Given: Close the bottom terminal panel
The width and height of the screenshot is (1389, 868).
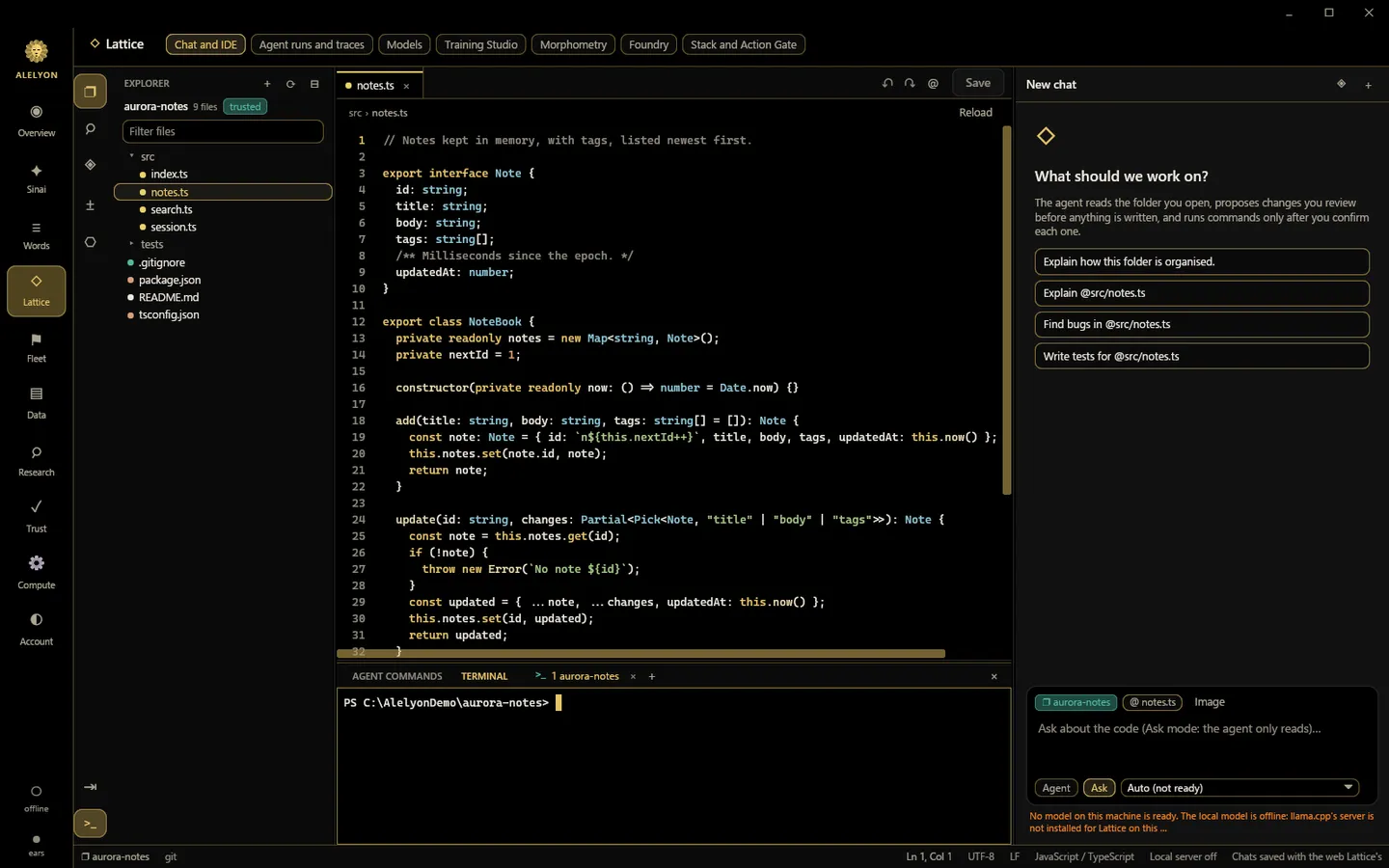Looking at the screenshot, I should (x=994, y=676).
